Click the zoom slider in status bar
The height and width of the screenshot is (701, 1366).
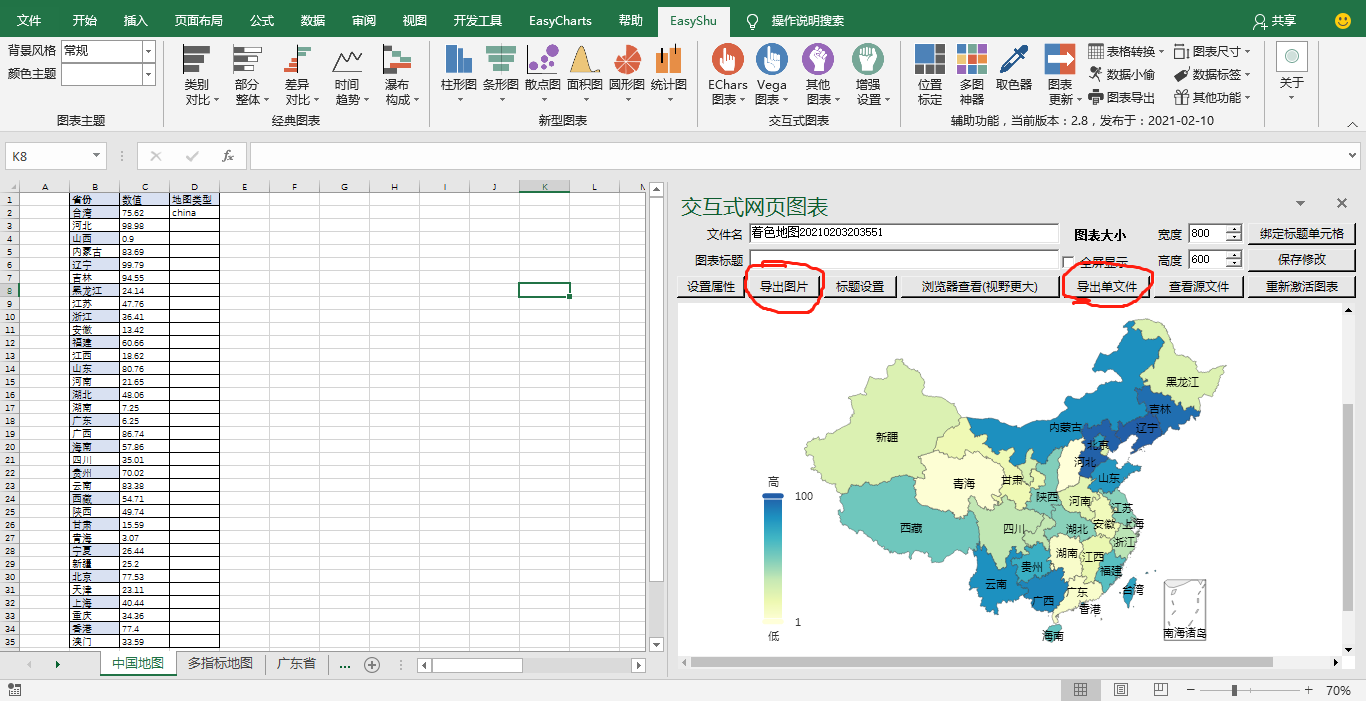[1234, 690]
